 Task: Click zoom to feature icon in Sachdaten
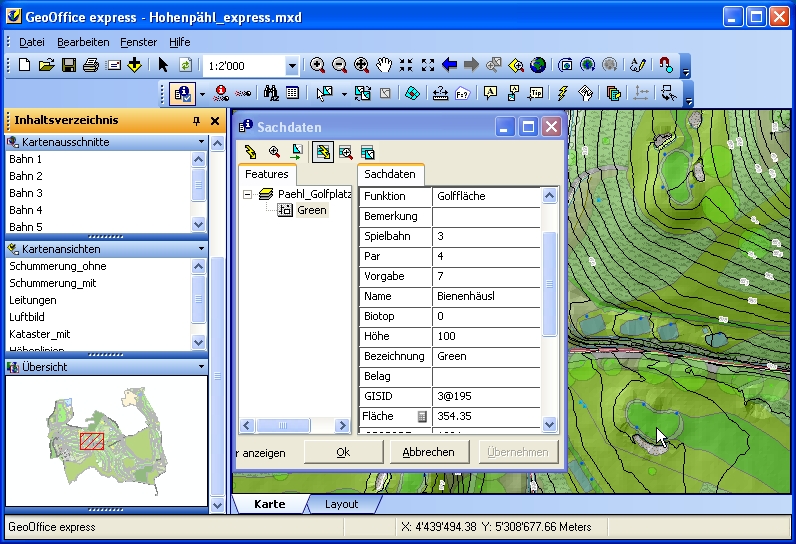tap(274, 152)
